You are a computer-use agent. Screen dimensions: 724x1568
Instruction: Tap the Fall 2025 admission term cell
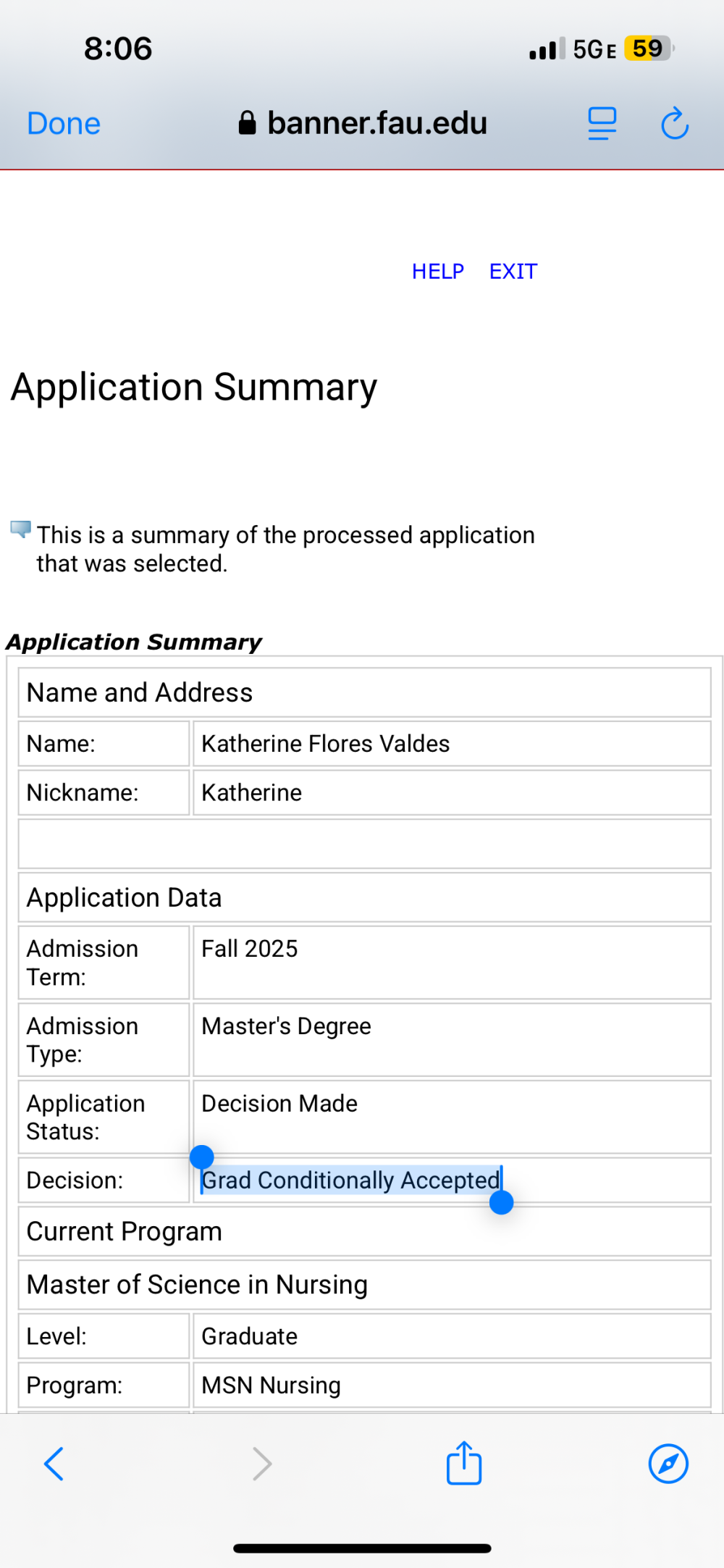coord(452,963)
